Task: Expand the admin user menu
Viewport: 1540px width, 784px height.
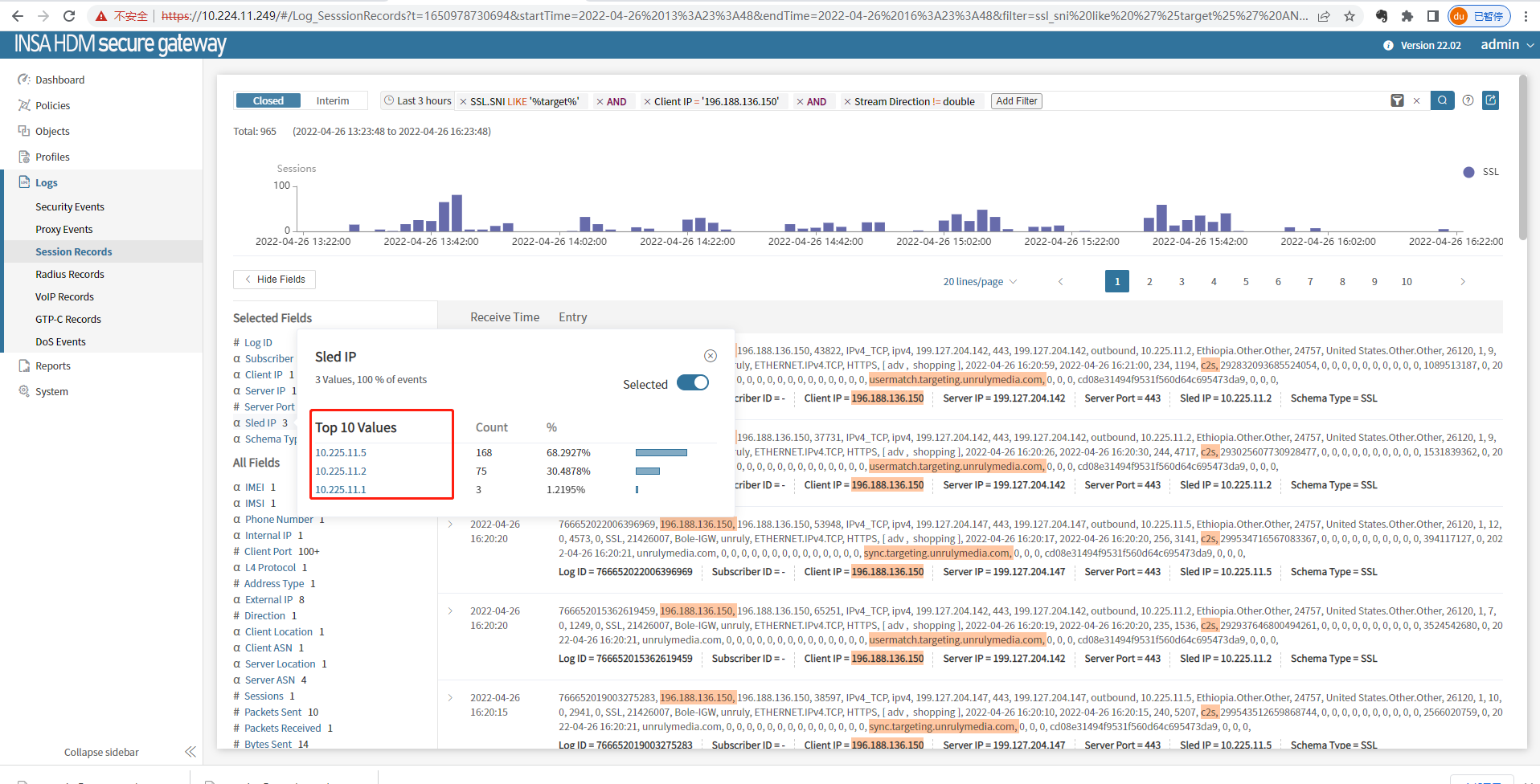Action: tap(1507, 45)
